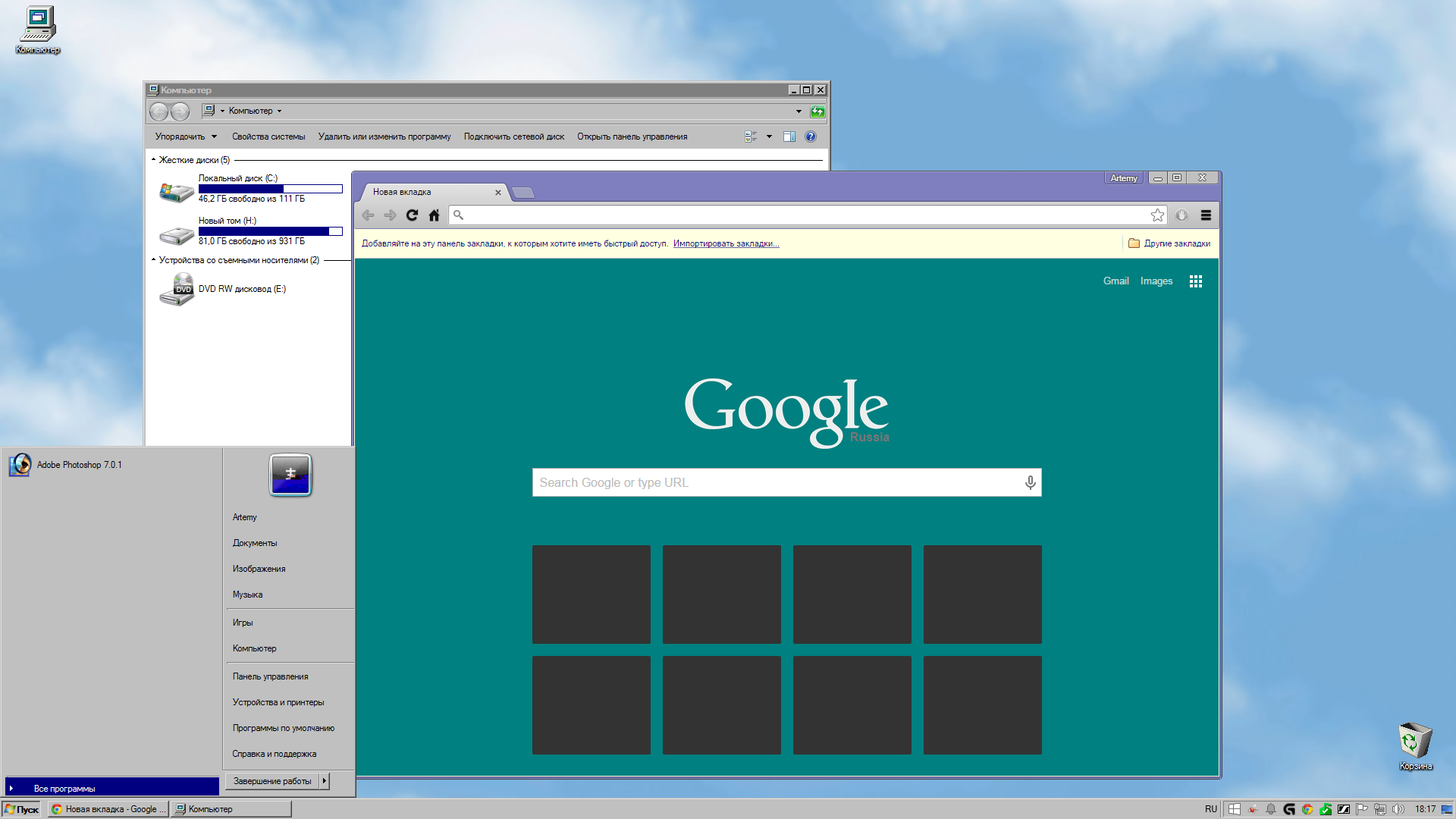This screenshot has width=1456, height=819.
Task: Click the Пуск start button
Action: point(21,809)
